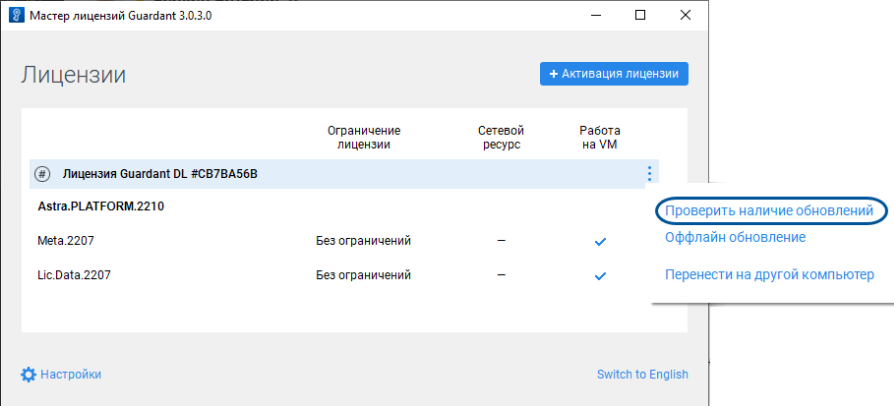Click the Сетевой ресурс column header

pyautogui.click(x=501, y=137)
